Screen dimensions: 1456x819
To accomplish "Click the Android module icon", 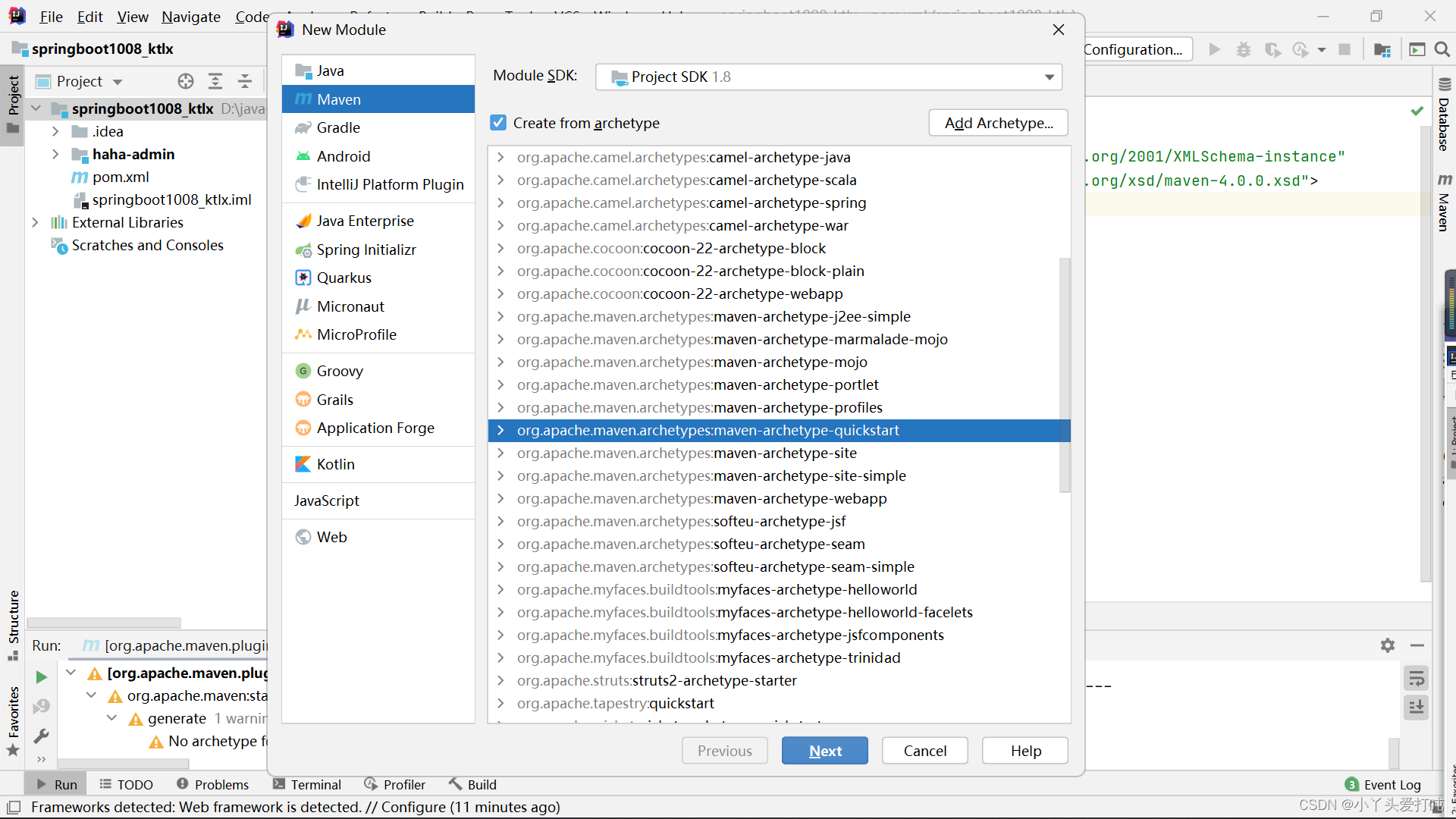I will 304,155.
